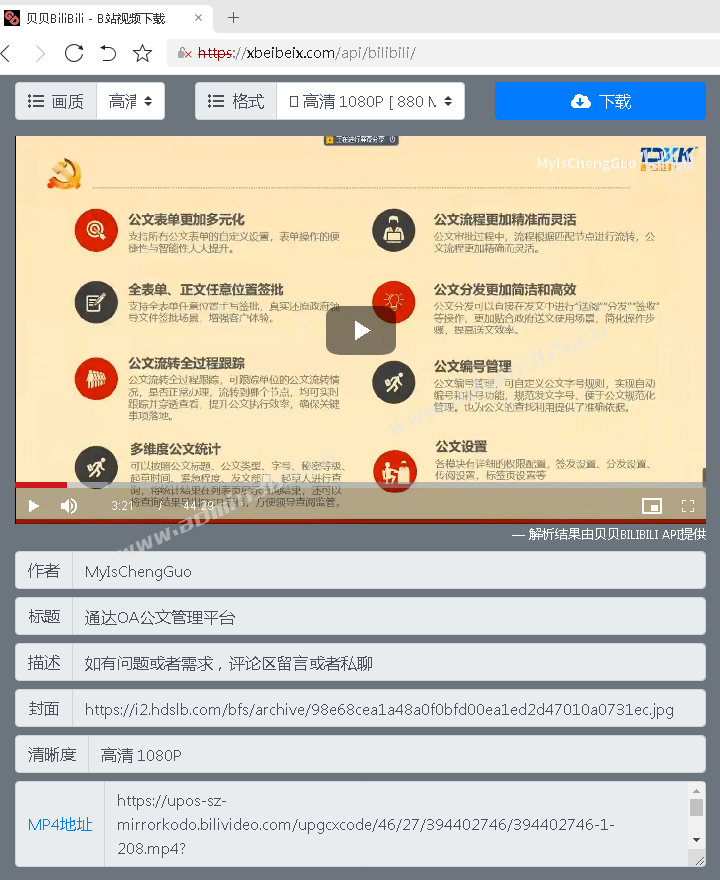This screenshot has width=720, height=880.
Task: Click scroll-up arrow in MP4 address box
Action: point(696,791)
